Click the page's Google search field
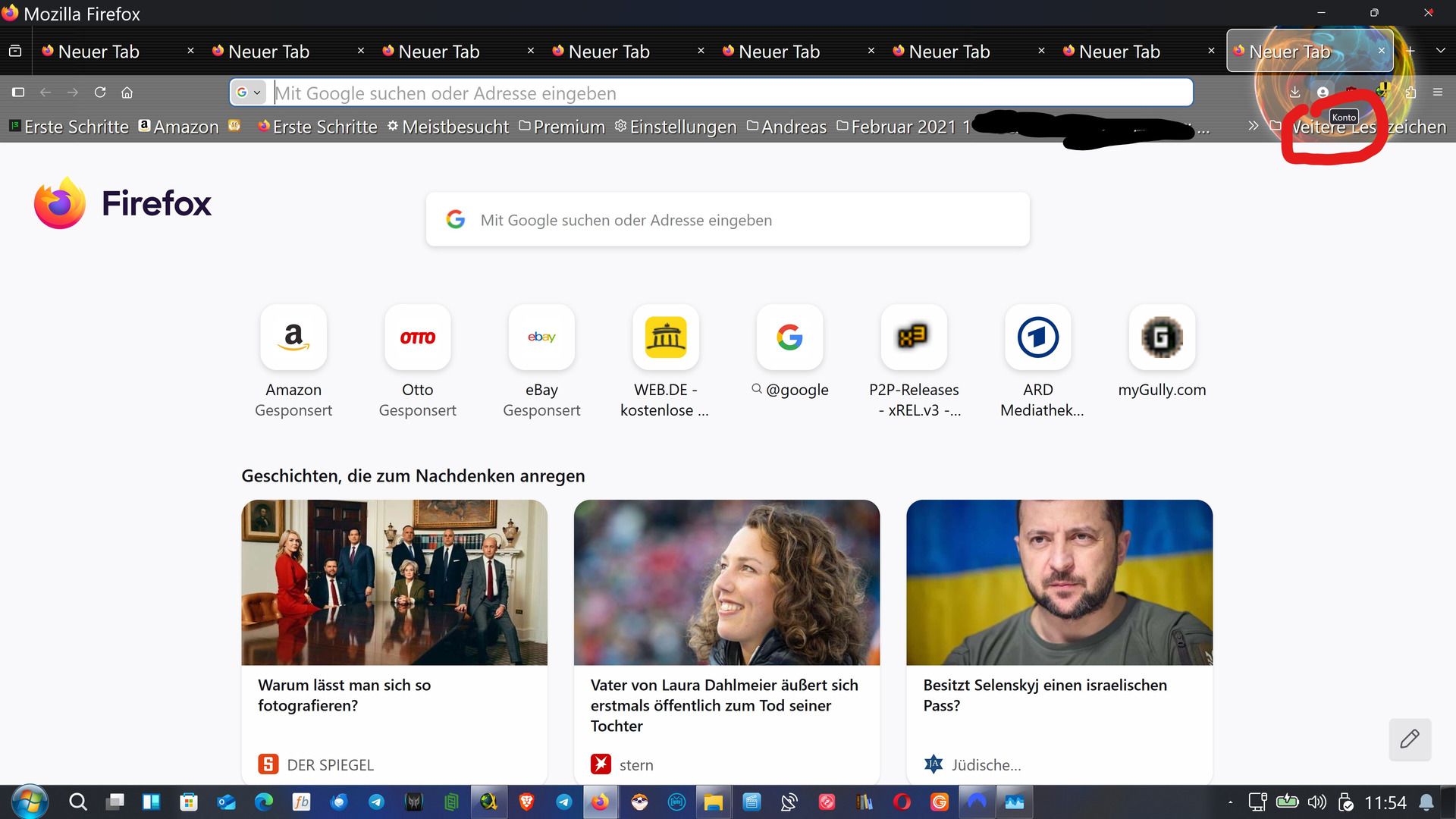 point(728,220)
